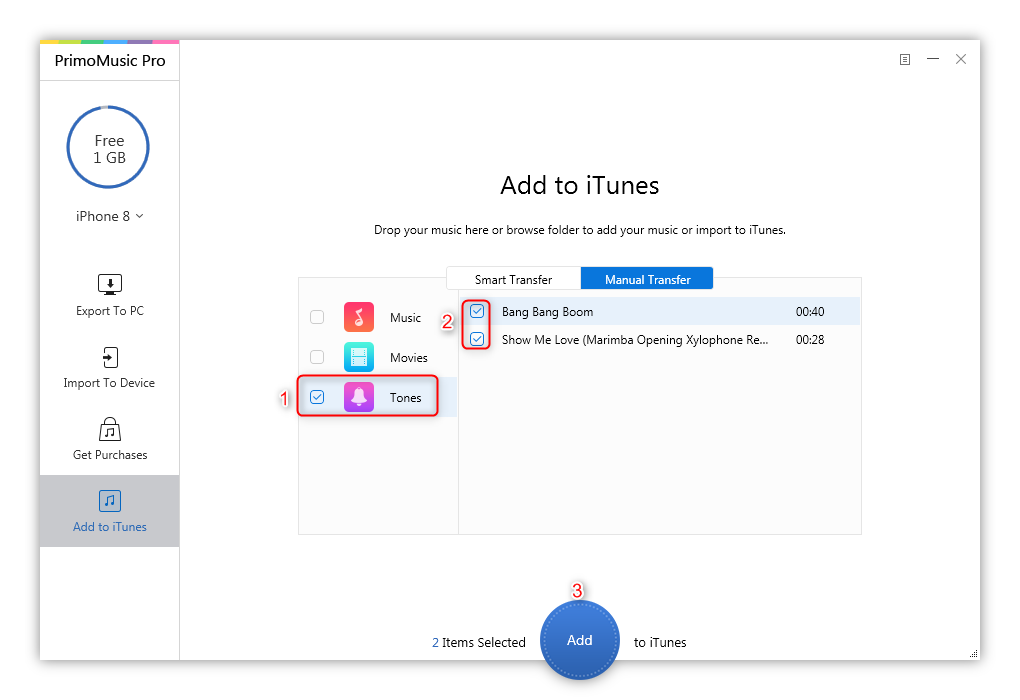Switch to the Manual Transfer tab

(x=647, y=278)
